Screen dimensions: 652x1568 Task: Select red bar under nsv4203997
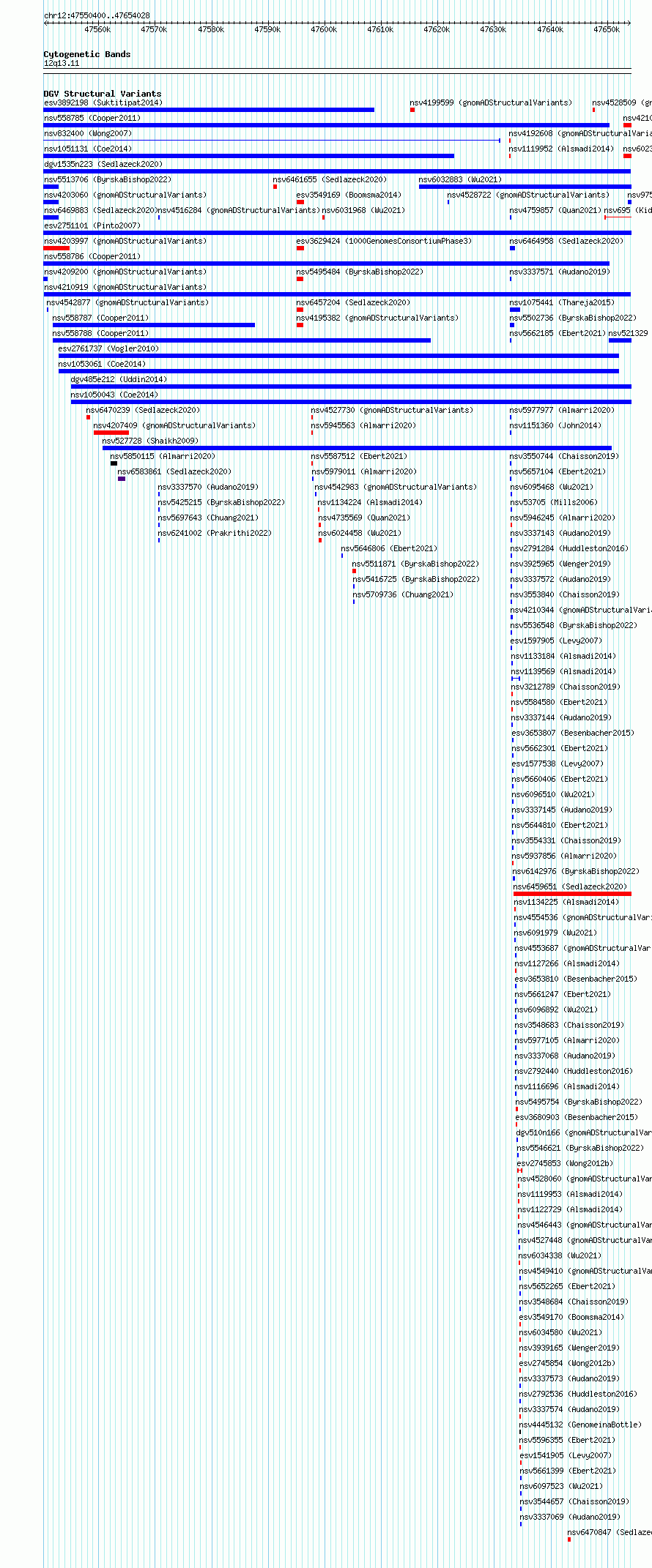[x=56, y=248]
